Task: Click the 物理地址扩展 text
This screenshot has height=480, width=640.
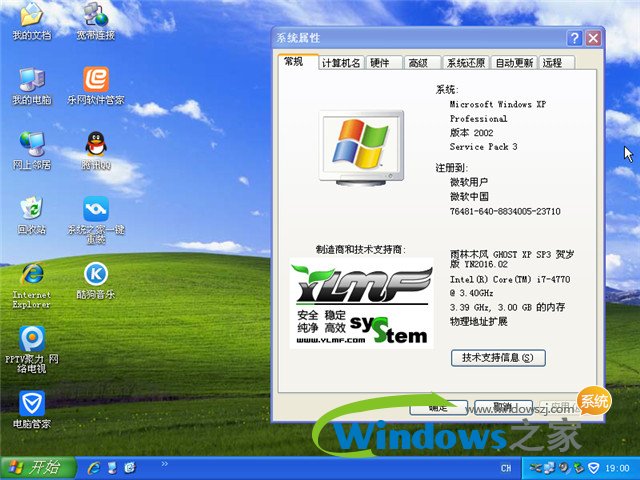Action: pyautogui.click(x=478, y=322)
